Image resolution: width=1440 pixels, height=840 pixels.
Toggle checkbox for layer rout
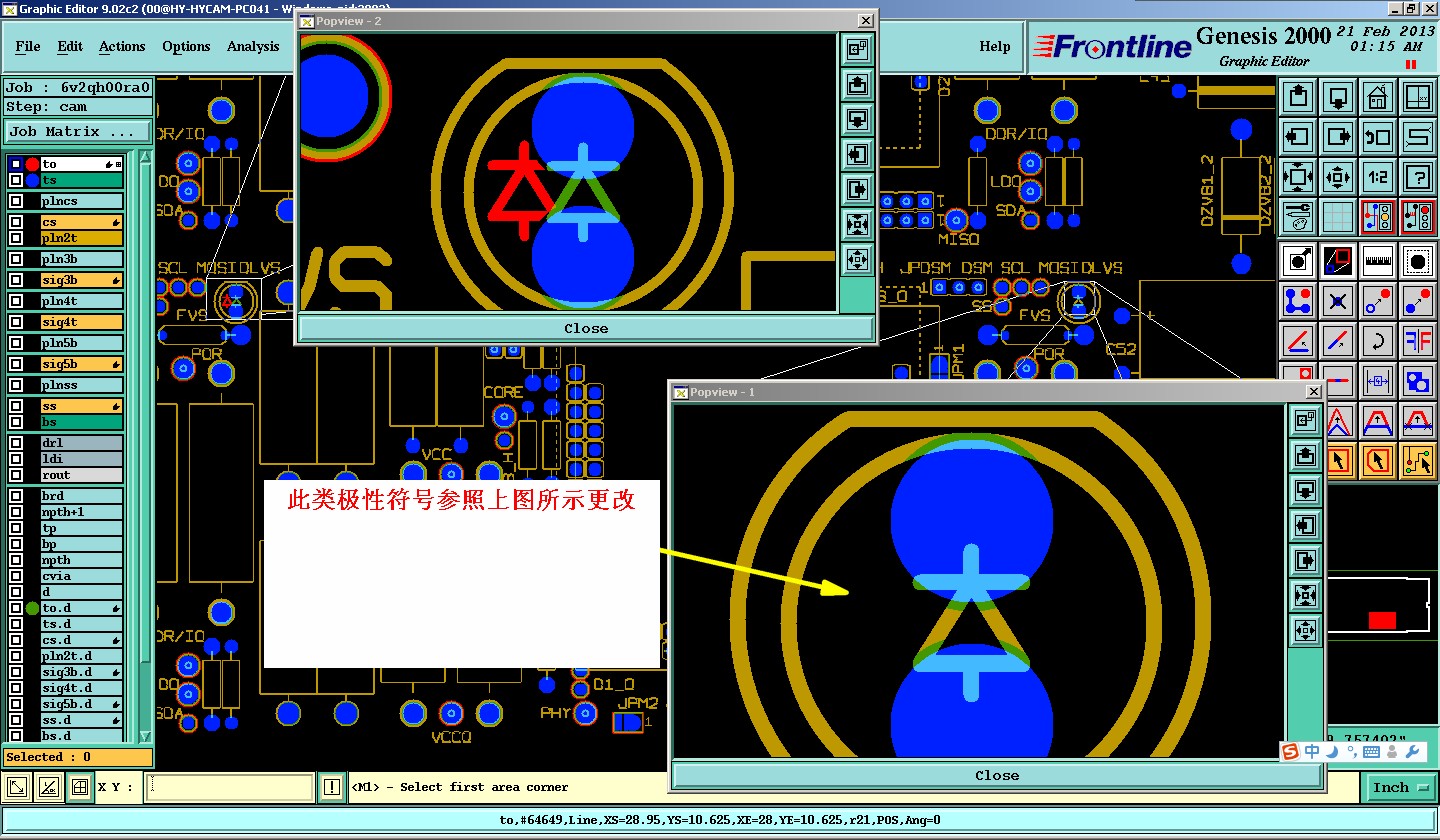pyautogui.click(x=16, y=474)
